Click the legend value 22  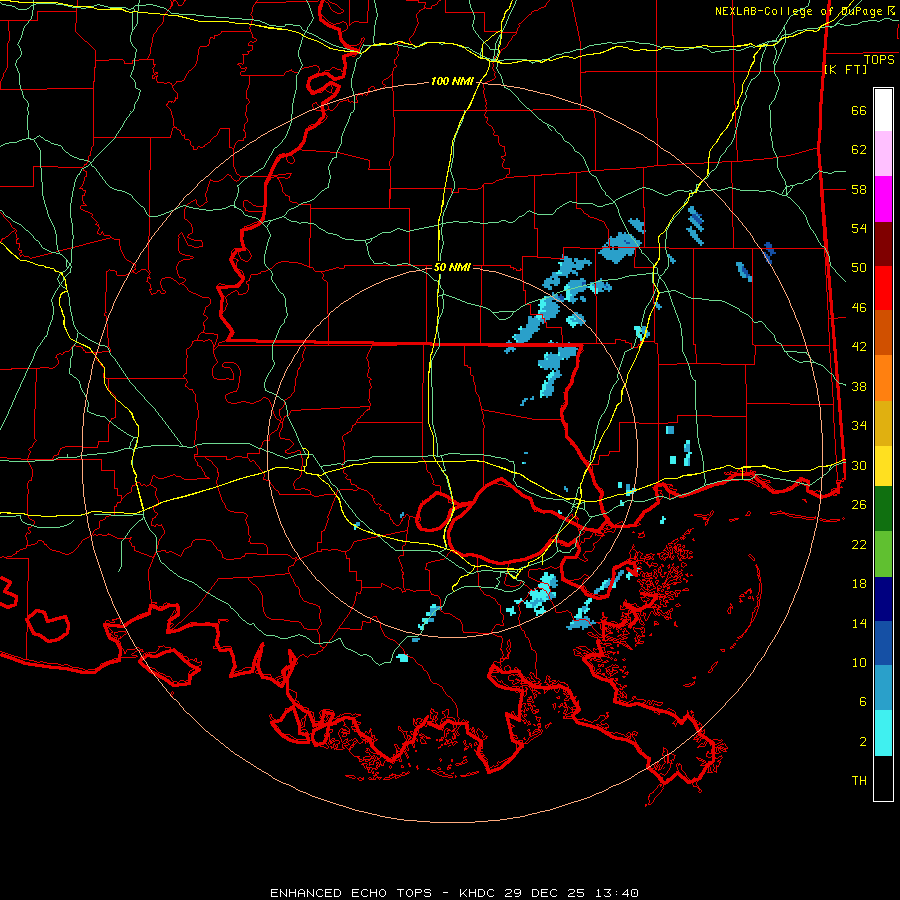pos(859,544)
